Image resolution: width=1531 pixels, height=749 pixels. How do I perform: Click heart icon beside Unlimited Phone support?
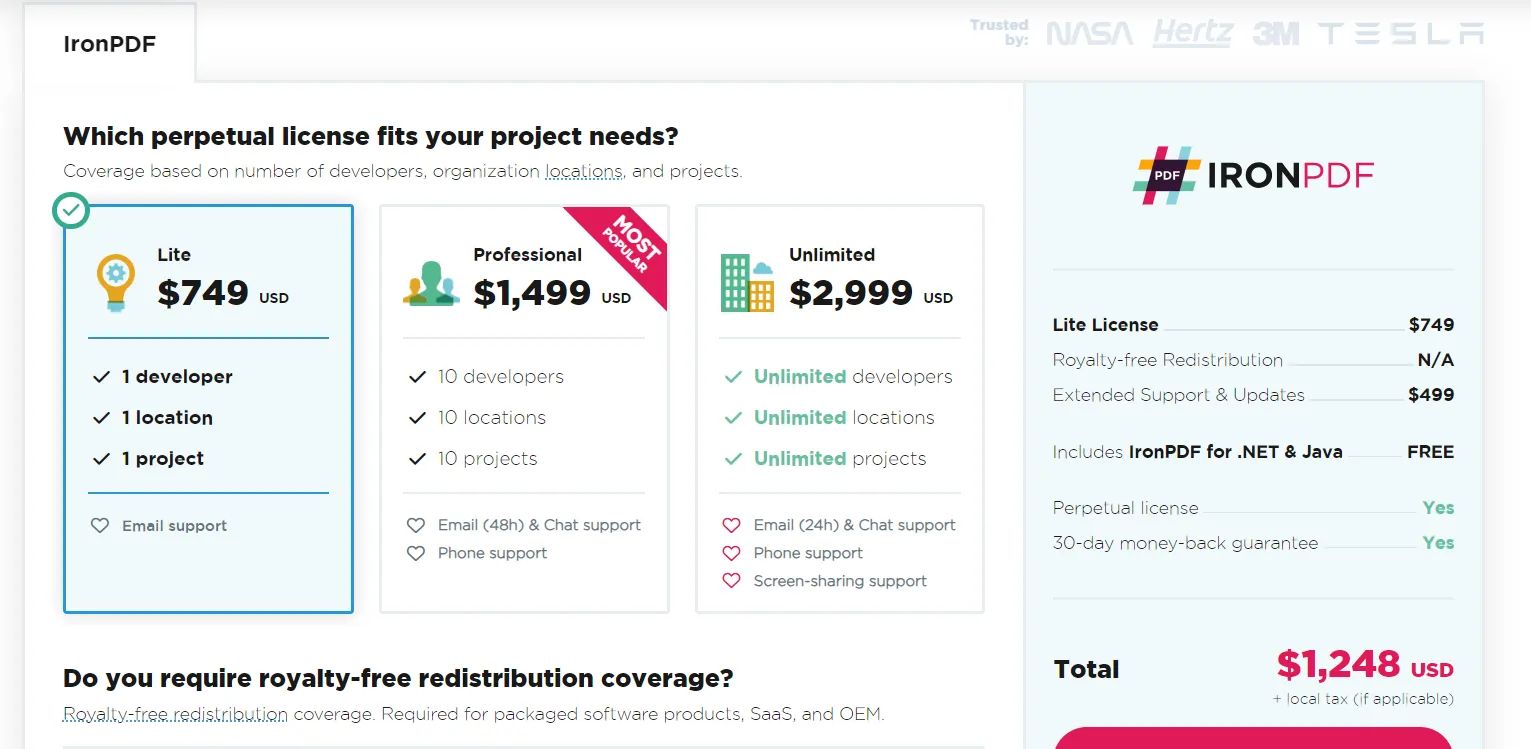tap(732, 553)
